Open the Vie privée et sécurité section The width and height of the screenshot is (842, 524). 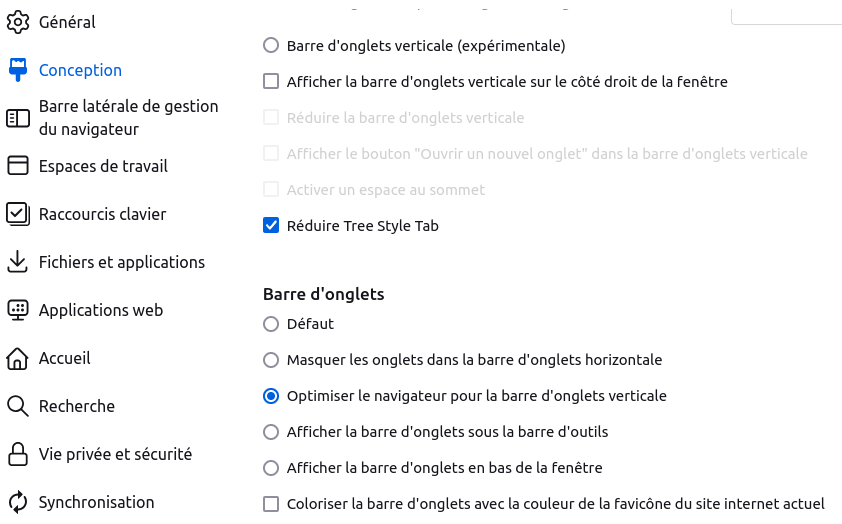pyautogui.click(x=115, y=454)
